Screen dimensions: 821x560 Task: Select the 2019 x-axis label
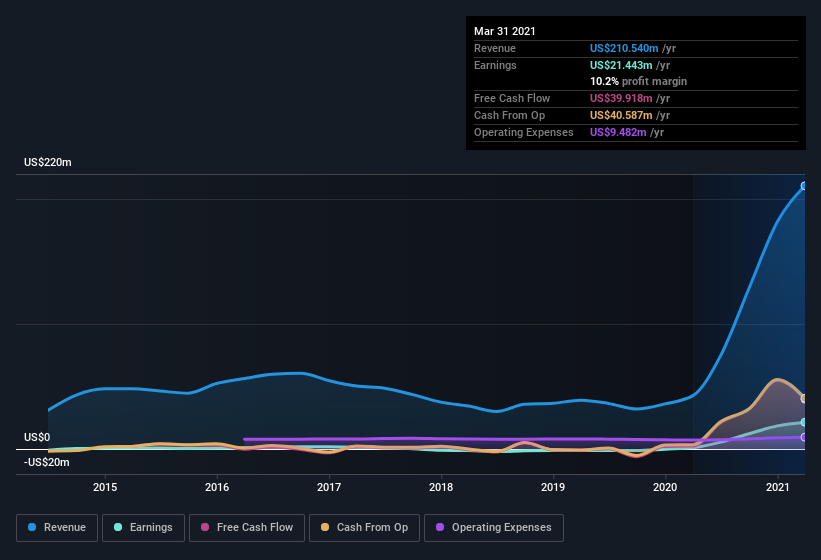[553, 487]
